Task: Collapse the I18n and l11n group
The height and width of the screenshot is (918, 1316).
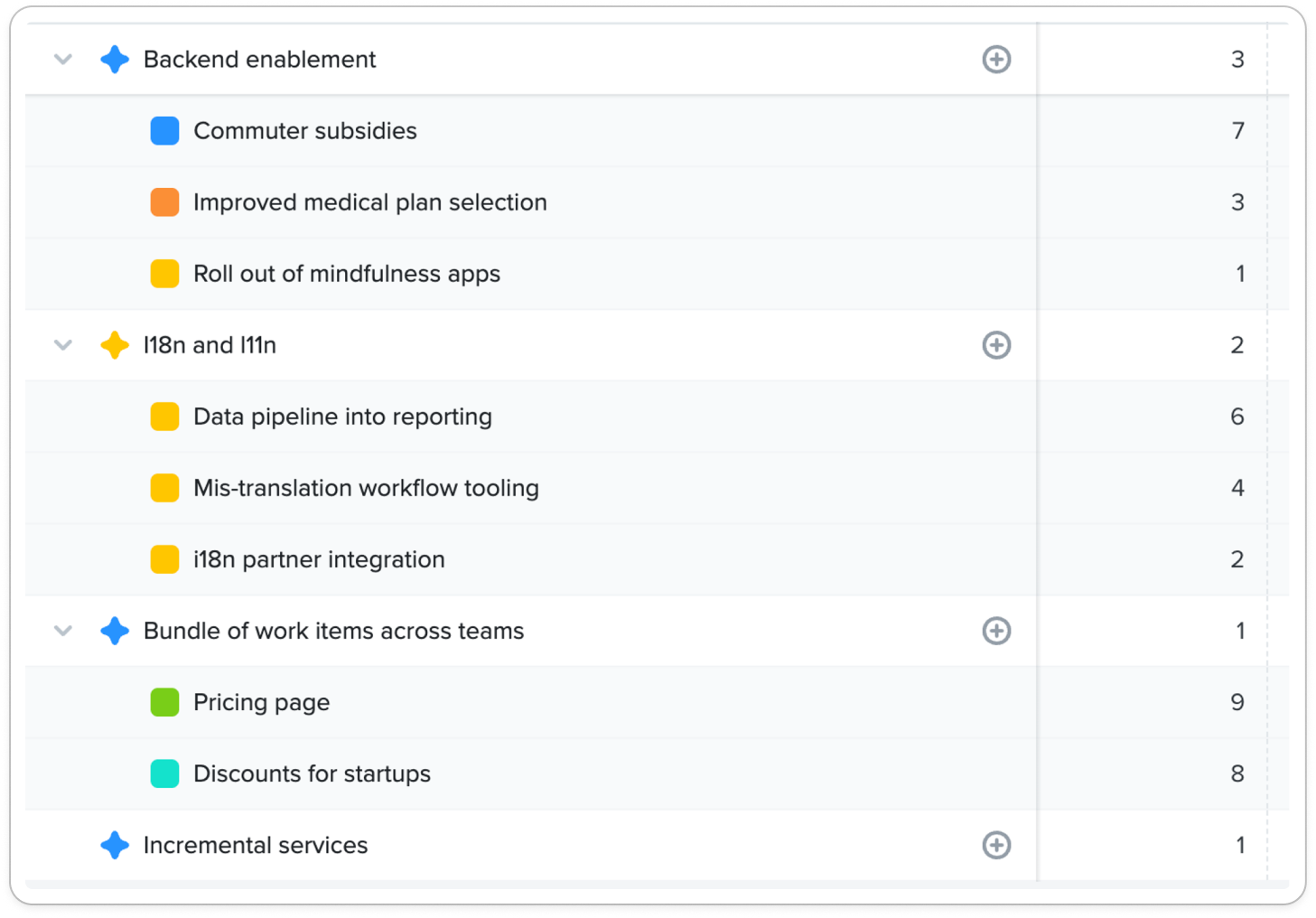Action: [x=63, y=345]
